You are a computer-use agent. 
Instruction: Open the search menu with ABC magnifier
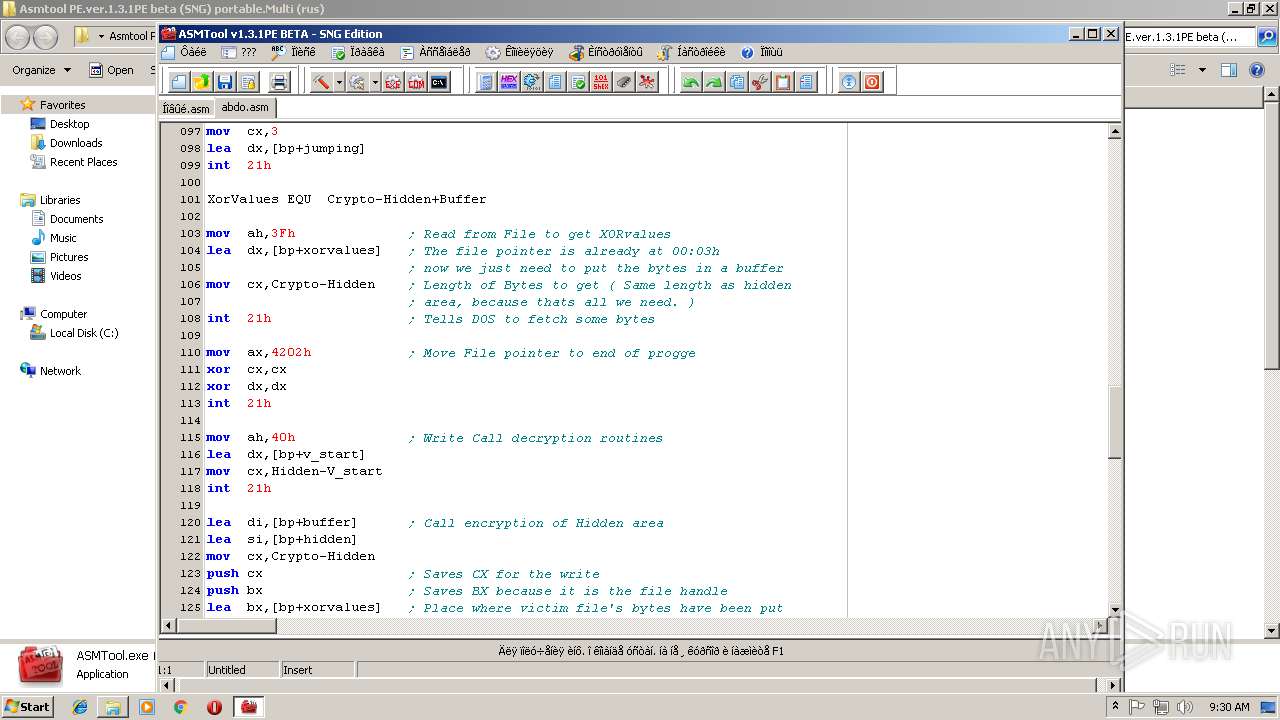[x=293, y=52]
